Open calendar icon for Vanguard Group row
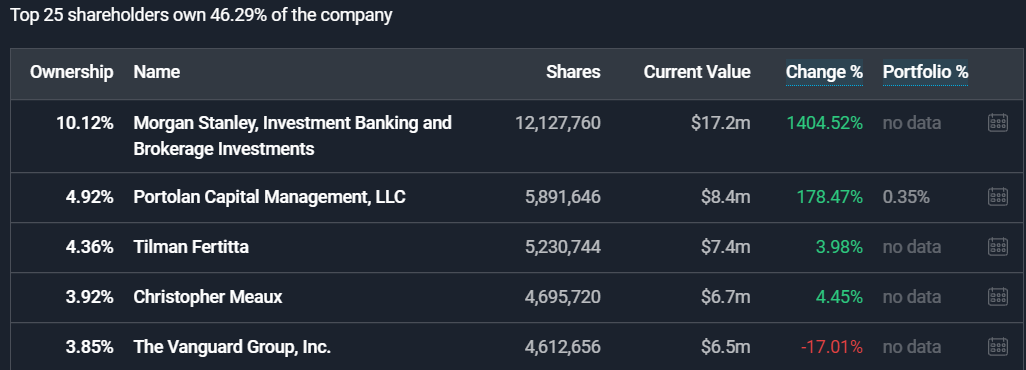Viewport: 1026px width, 370px height. [997, 346]
